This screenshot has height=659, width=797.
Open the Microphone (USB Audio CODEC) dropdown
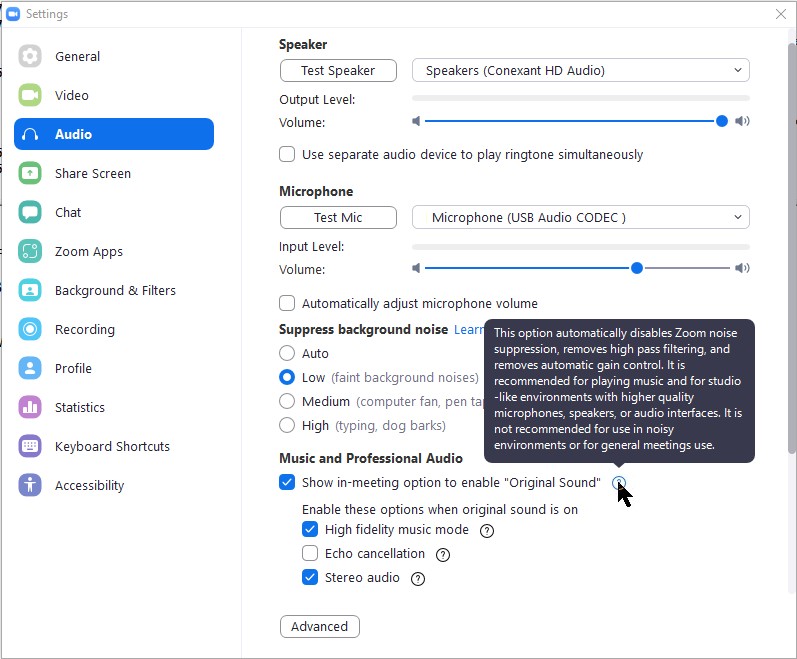click(580, 217)
